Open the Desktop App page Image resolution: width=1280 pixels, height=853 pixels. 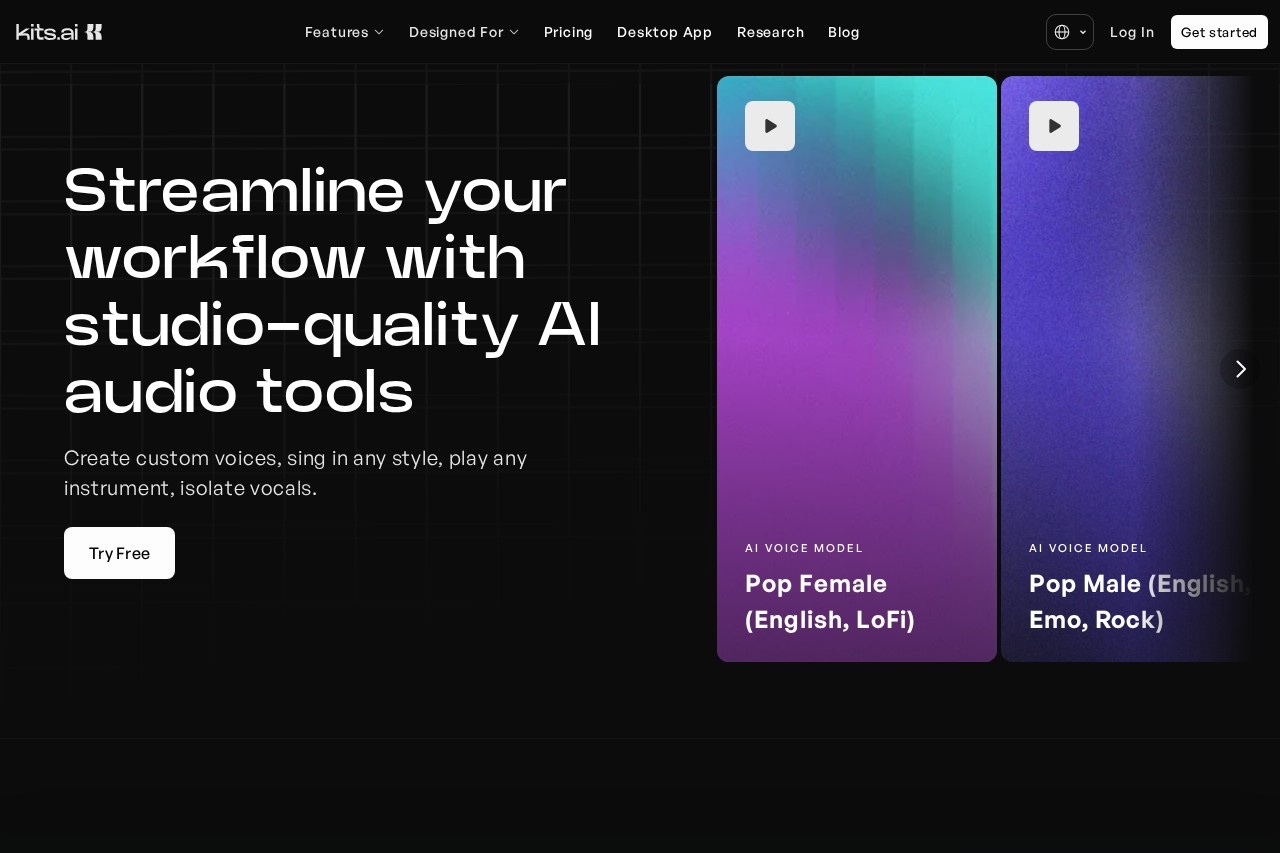(x=664, y=32)
